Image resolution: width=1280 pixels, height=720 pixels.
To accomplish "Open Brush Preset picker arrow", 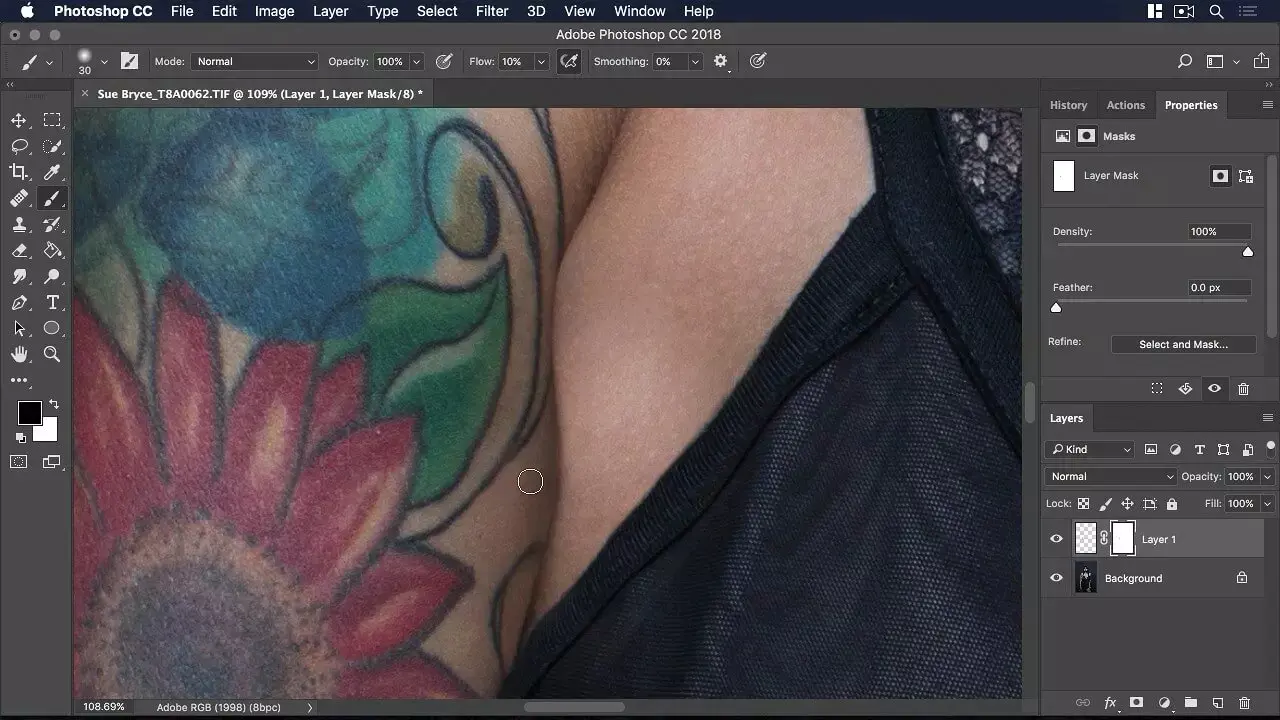I will coord(104,62).
